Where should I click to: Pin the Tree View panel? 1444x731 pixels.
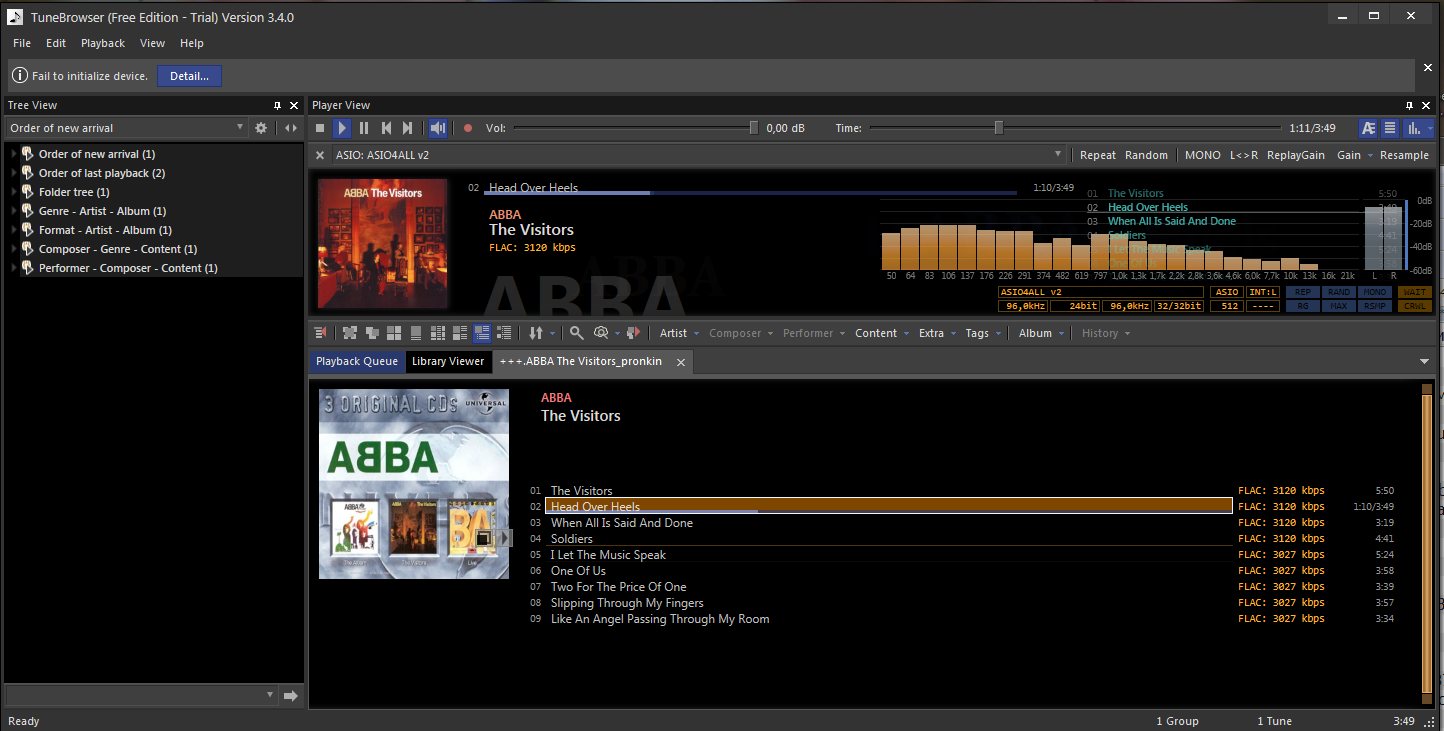click(x=278, y=105)
